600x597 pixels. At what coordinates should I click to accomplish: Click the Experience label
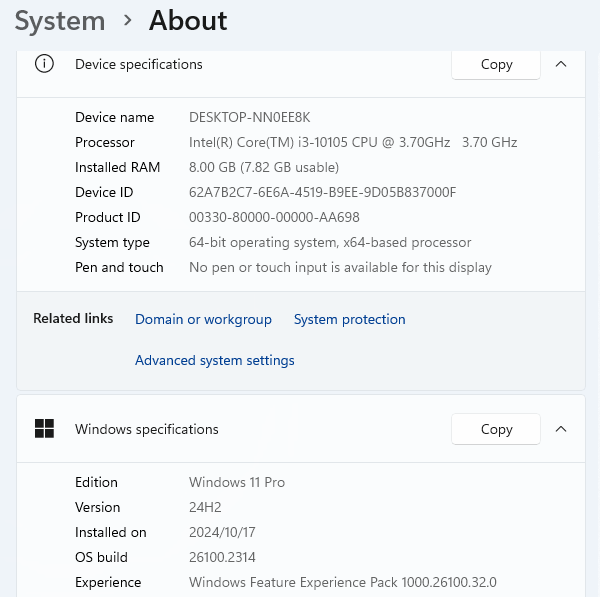click(108, 582)
